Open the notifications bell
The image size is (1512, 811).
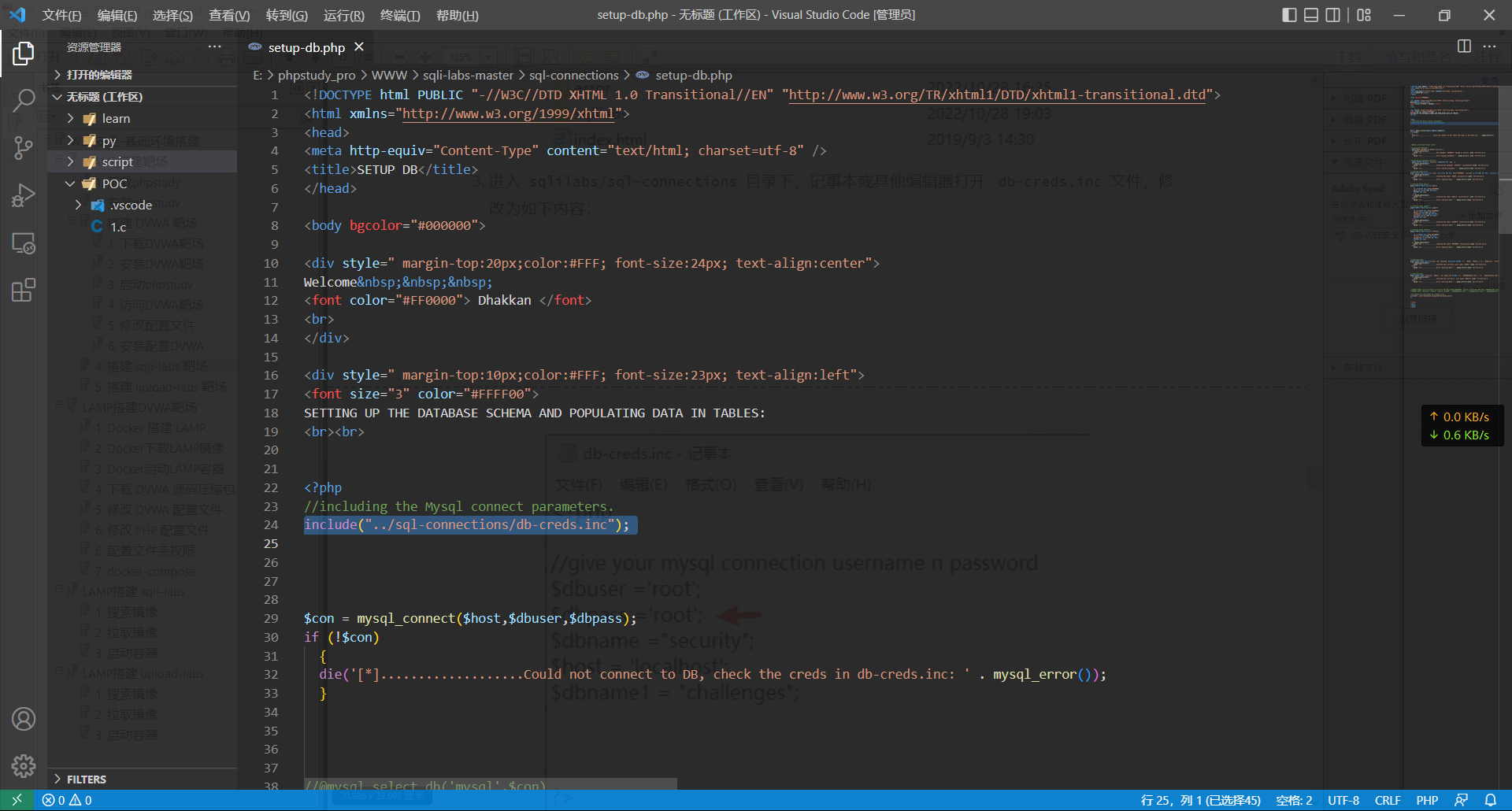1491,800
